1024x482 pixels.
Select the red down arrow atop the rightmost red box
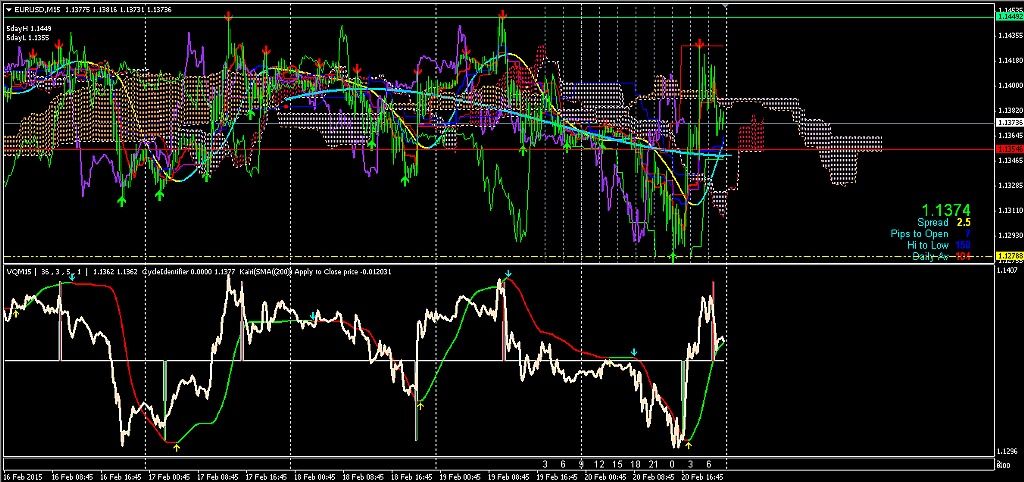pyautogui.click(x=700, y=44)
